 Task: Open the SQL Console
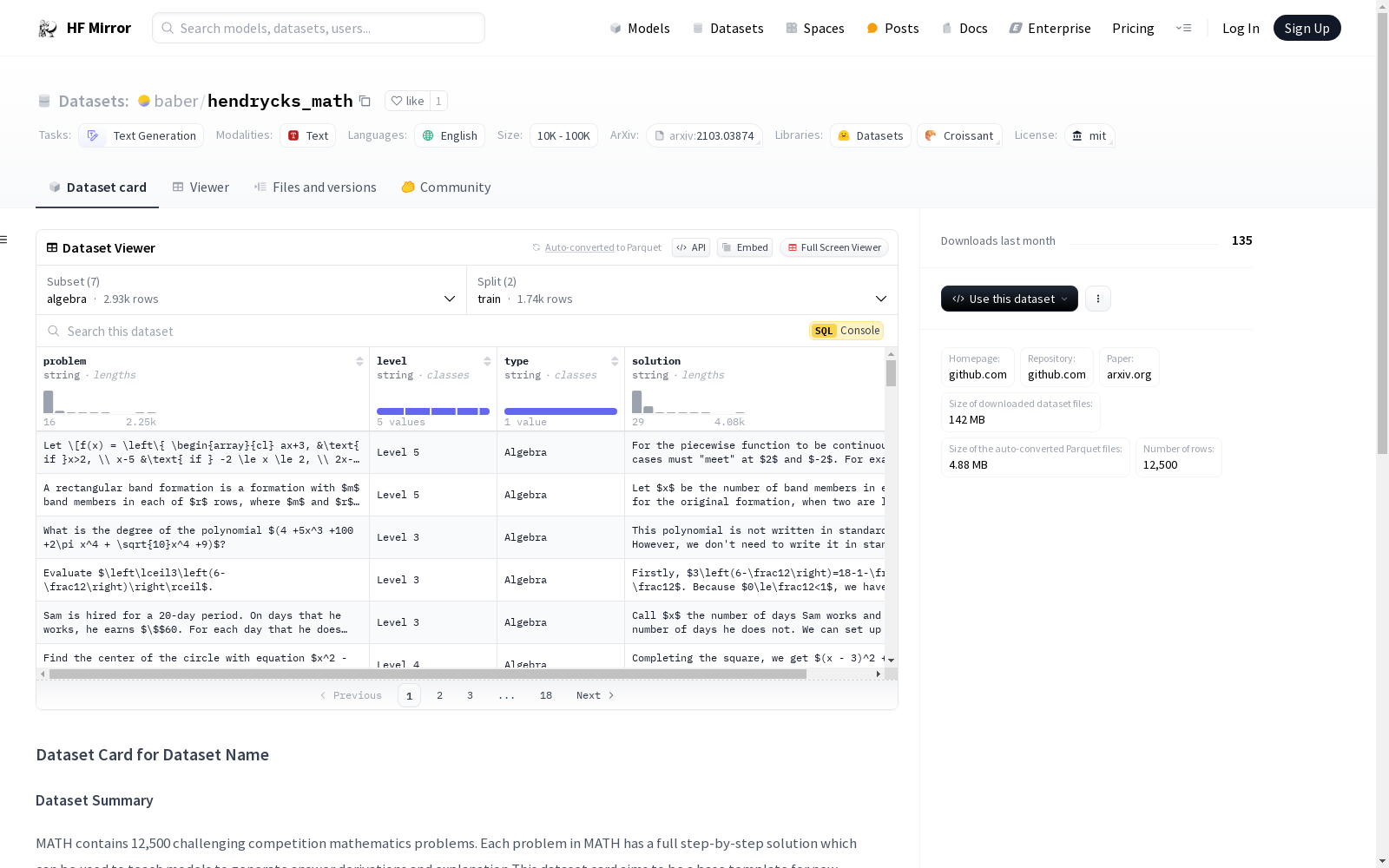point(846,331)
